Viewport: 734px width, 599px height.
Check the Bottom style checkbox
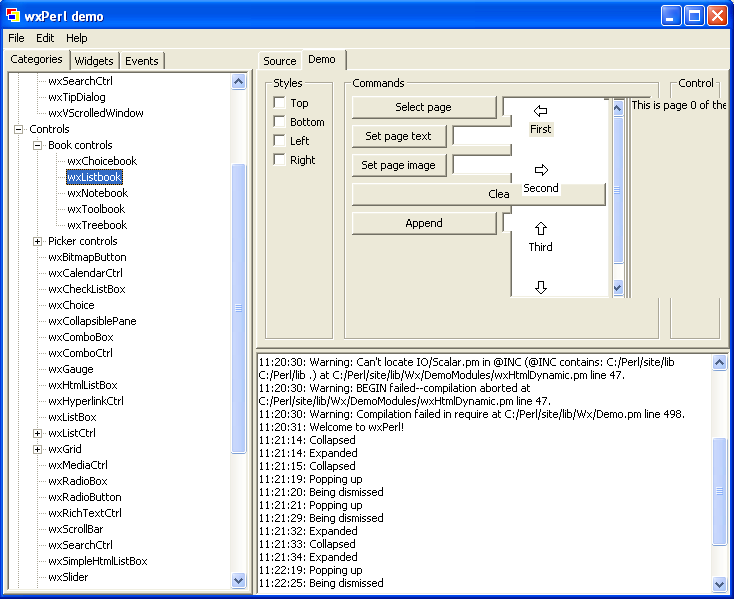[x=280, y=122]
